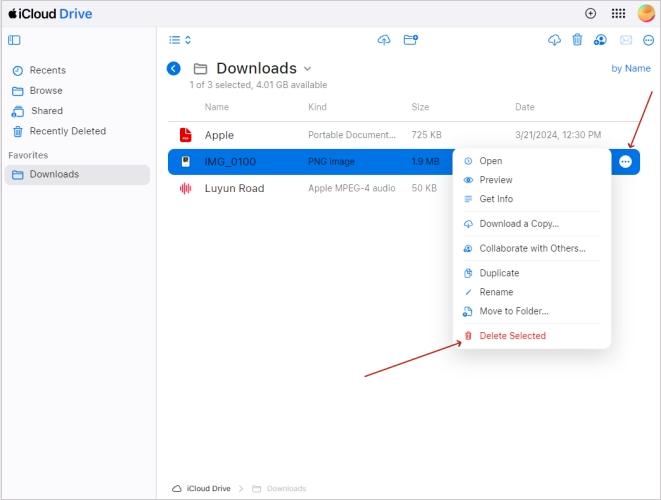Click the trash delete icon in toolbar
This screenshot has height=500, width=661.
pyautogui.click(x=577, y=40)
